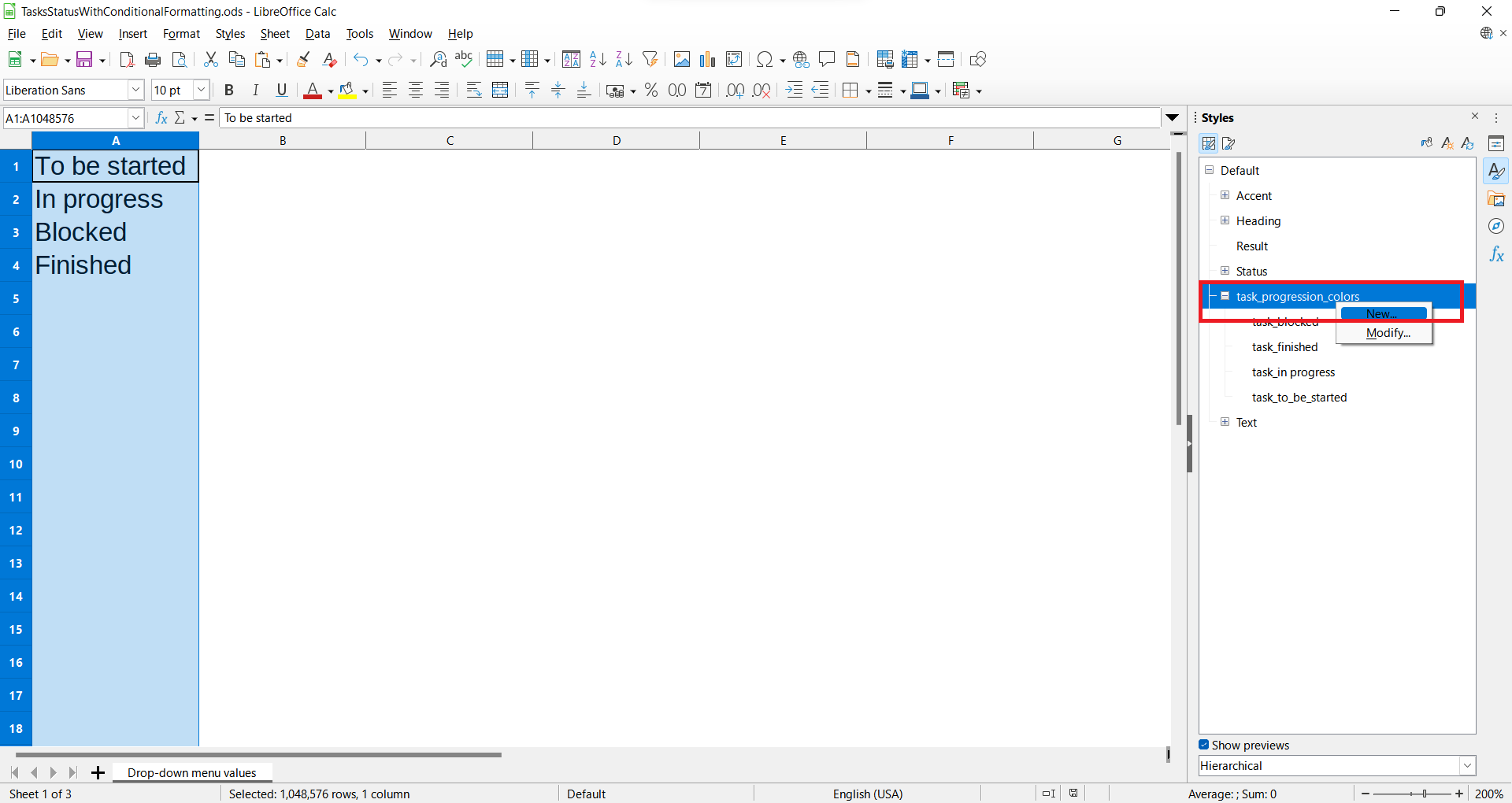Toggle Fill Format Mode in Styles panel

1426,143
